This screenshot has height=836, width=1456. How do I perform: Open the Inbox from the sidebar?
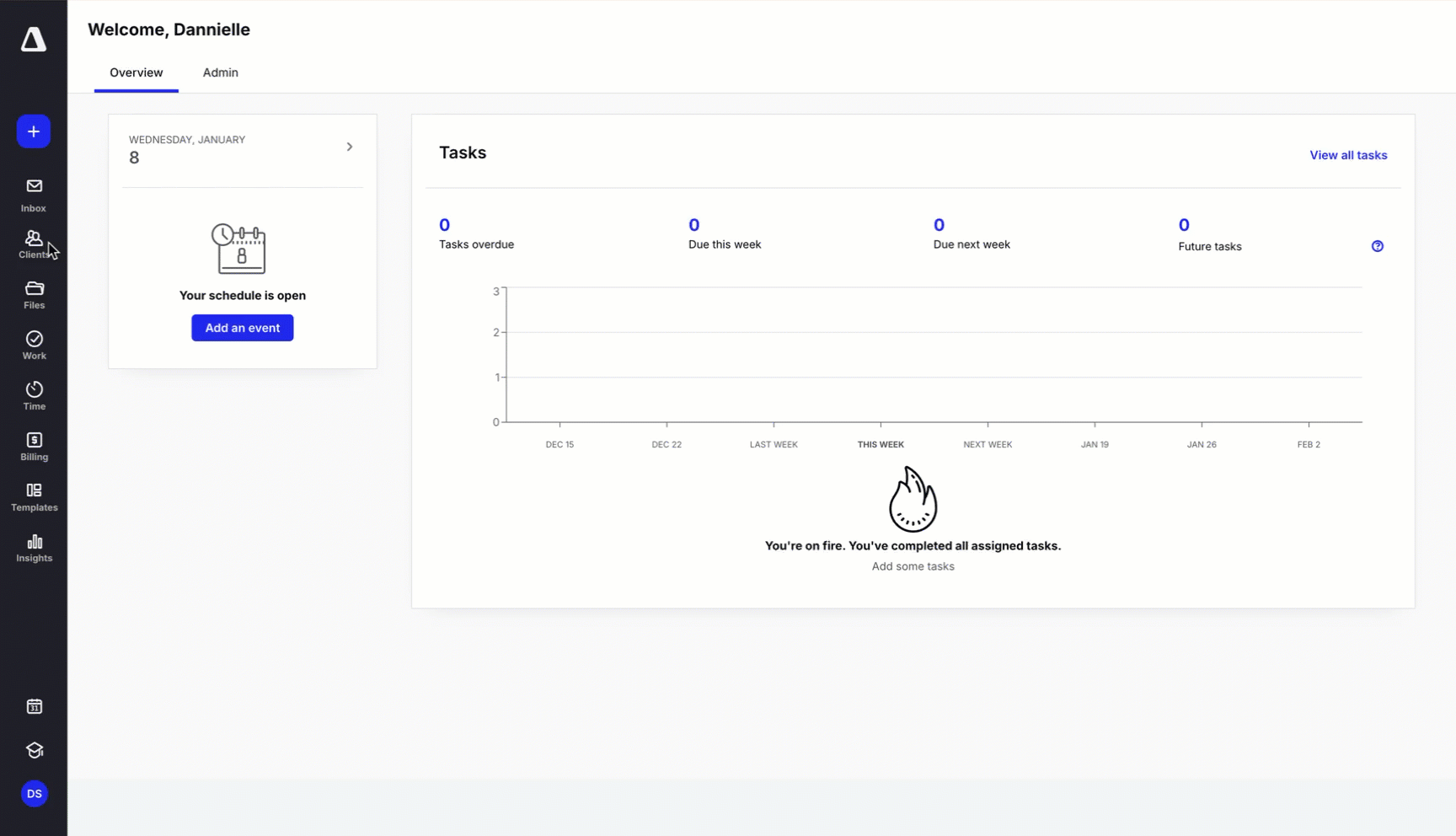pos(34,195)
